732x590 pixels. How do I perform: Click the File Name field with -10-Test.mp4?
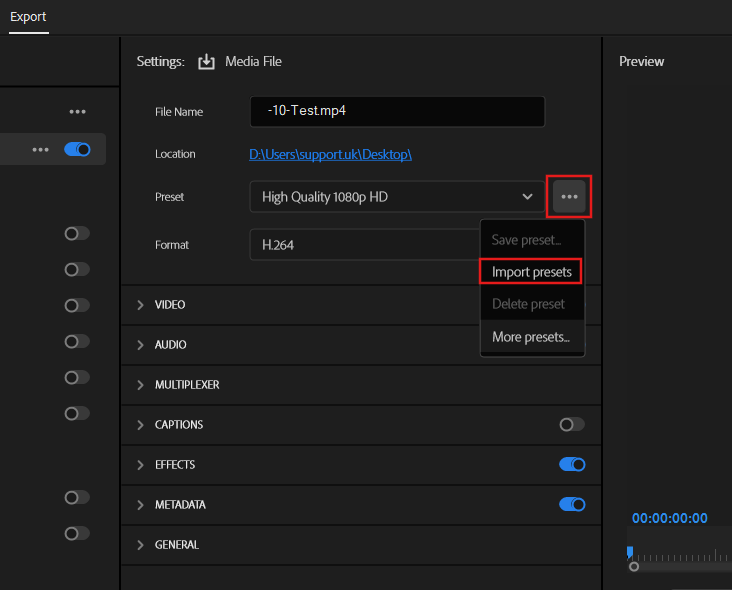click(397, 112)
